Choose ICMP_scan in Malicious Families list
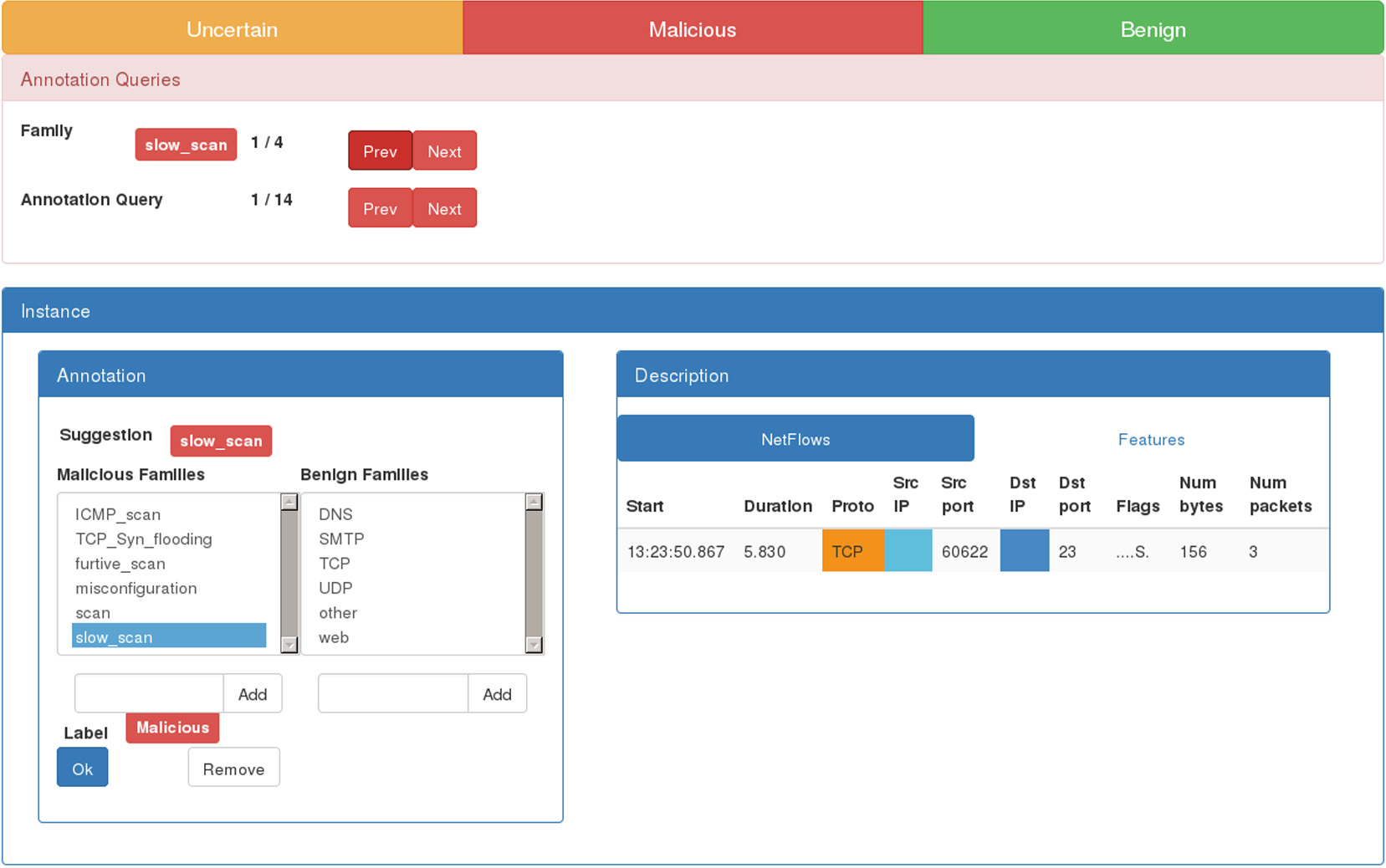Viewport: 1386px width, 868px height. coord(118,514)
